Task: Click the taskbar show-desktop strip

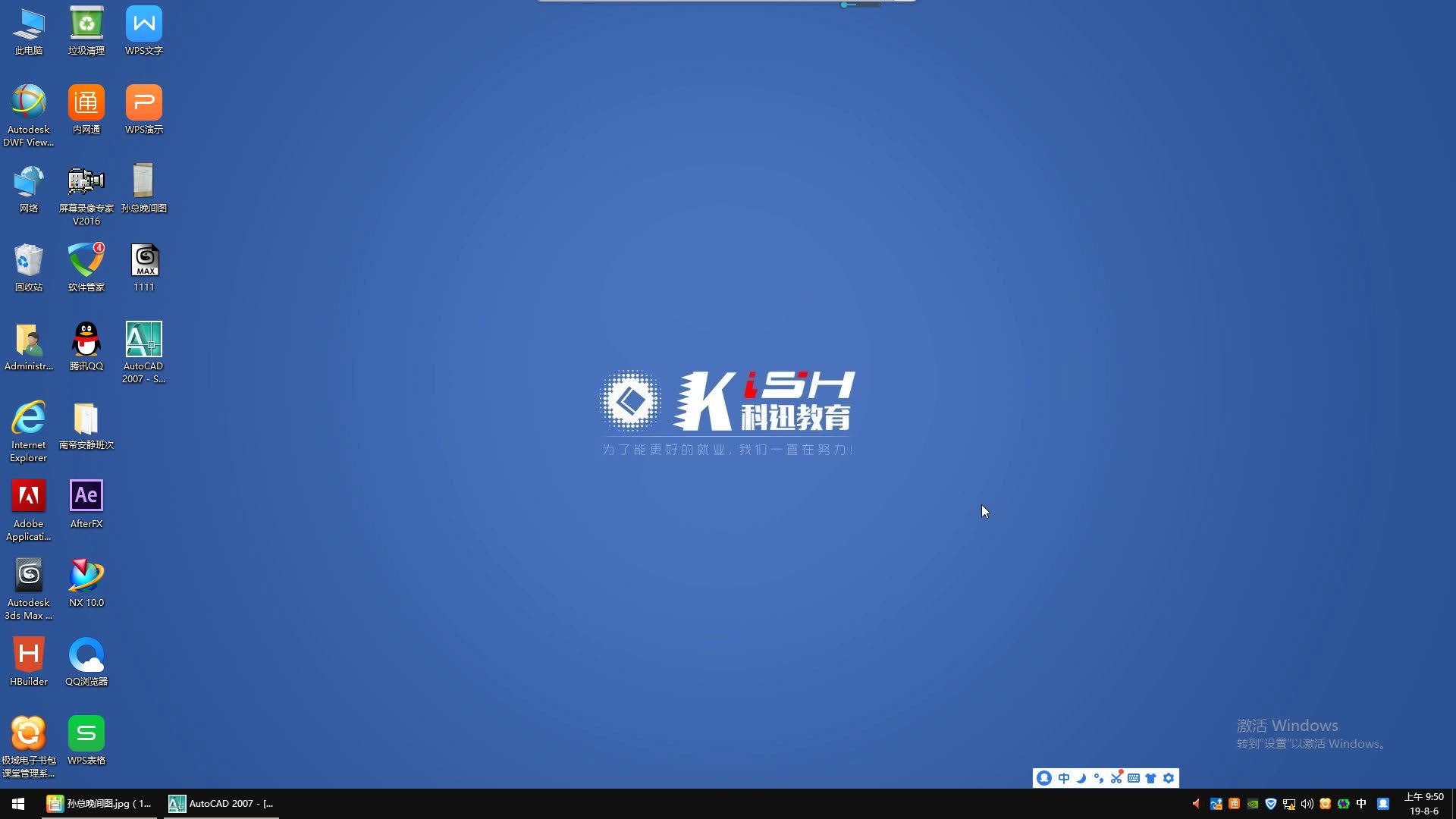Action: (x=1454, y=804)
